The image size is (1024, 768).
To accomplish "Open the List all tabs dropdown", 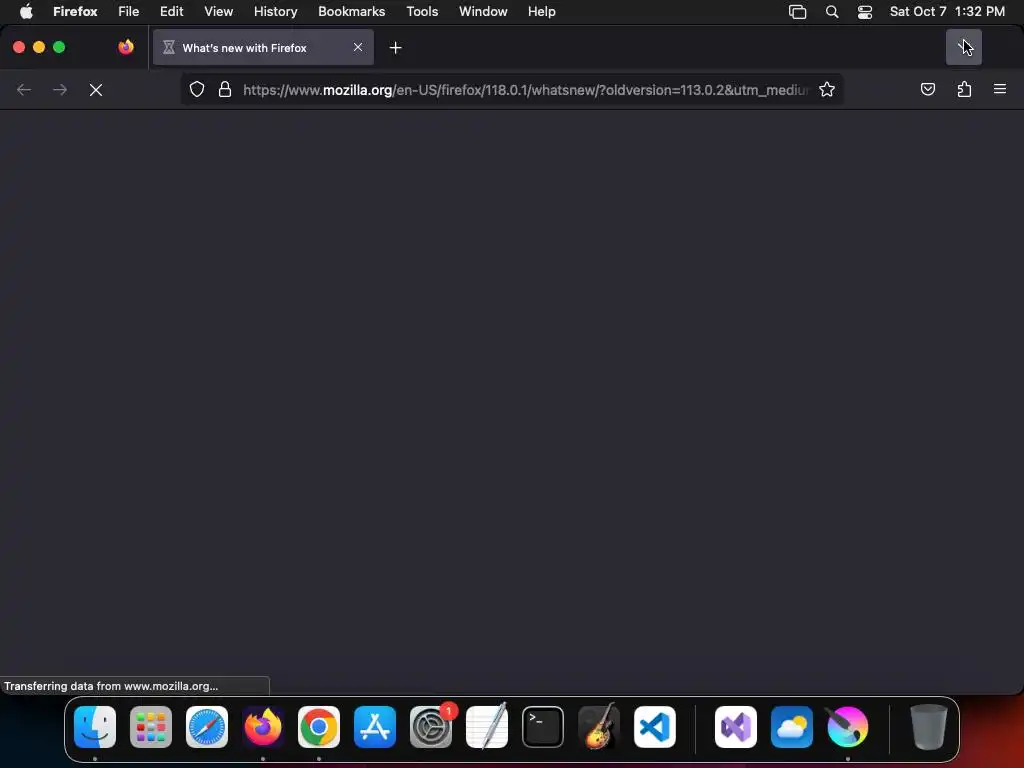I will click(x=963, y=47).
